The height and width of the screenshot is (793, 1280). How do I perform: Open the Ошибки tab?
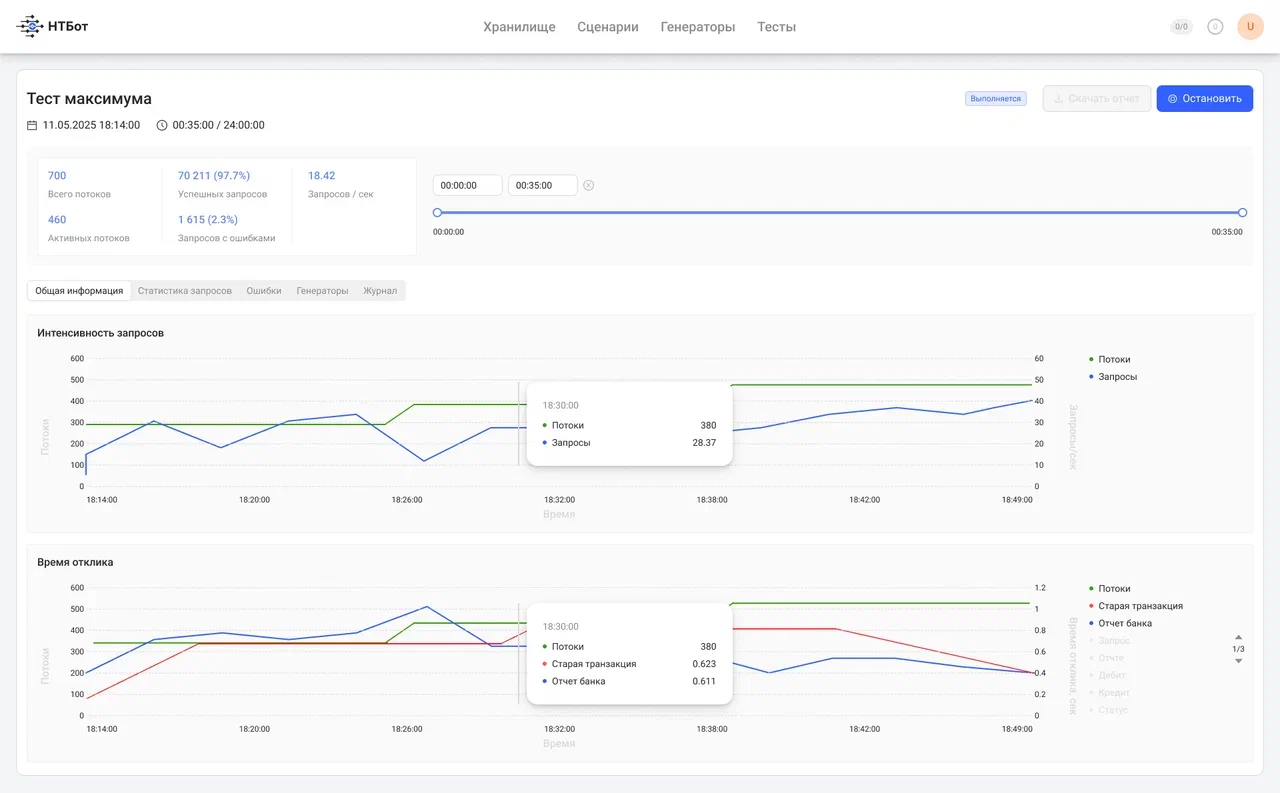(264, 291)
